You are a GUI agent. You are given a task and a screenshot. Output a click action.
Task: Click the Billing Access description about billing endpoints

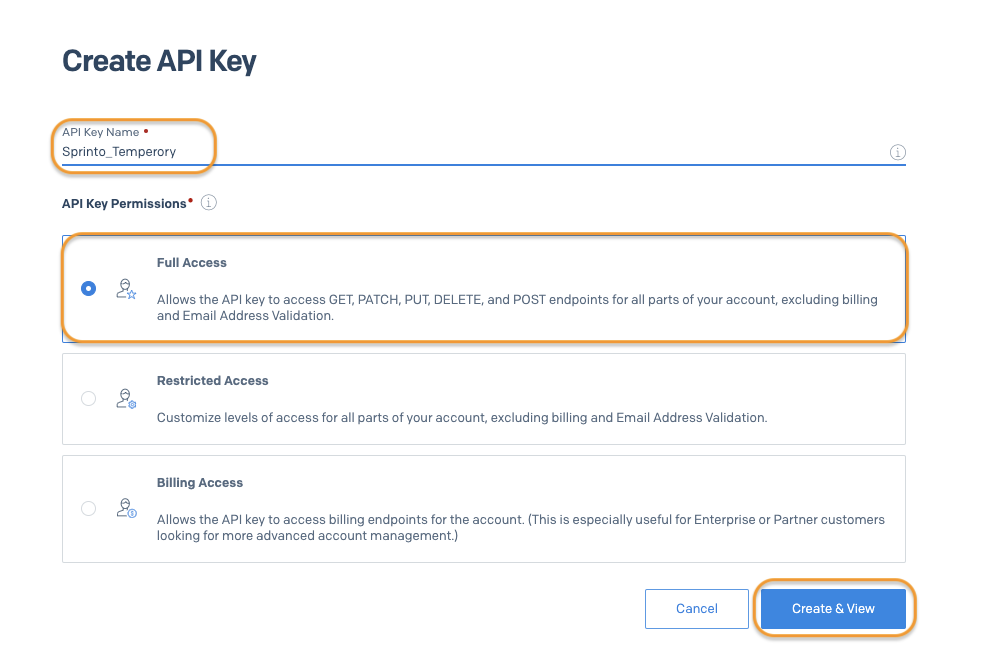(521, 528)
